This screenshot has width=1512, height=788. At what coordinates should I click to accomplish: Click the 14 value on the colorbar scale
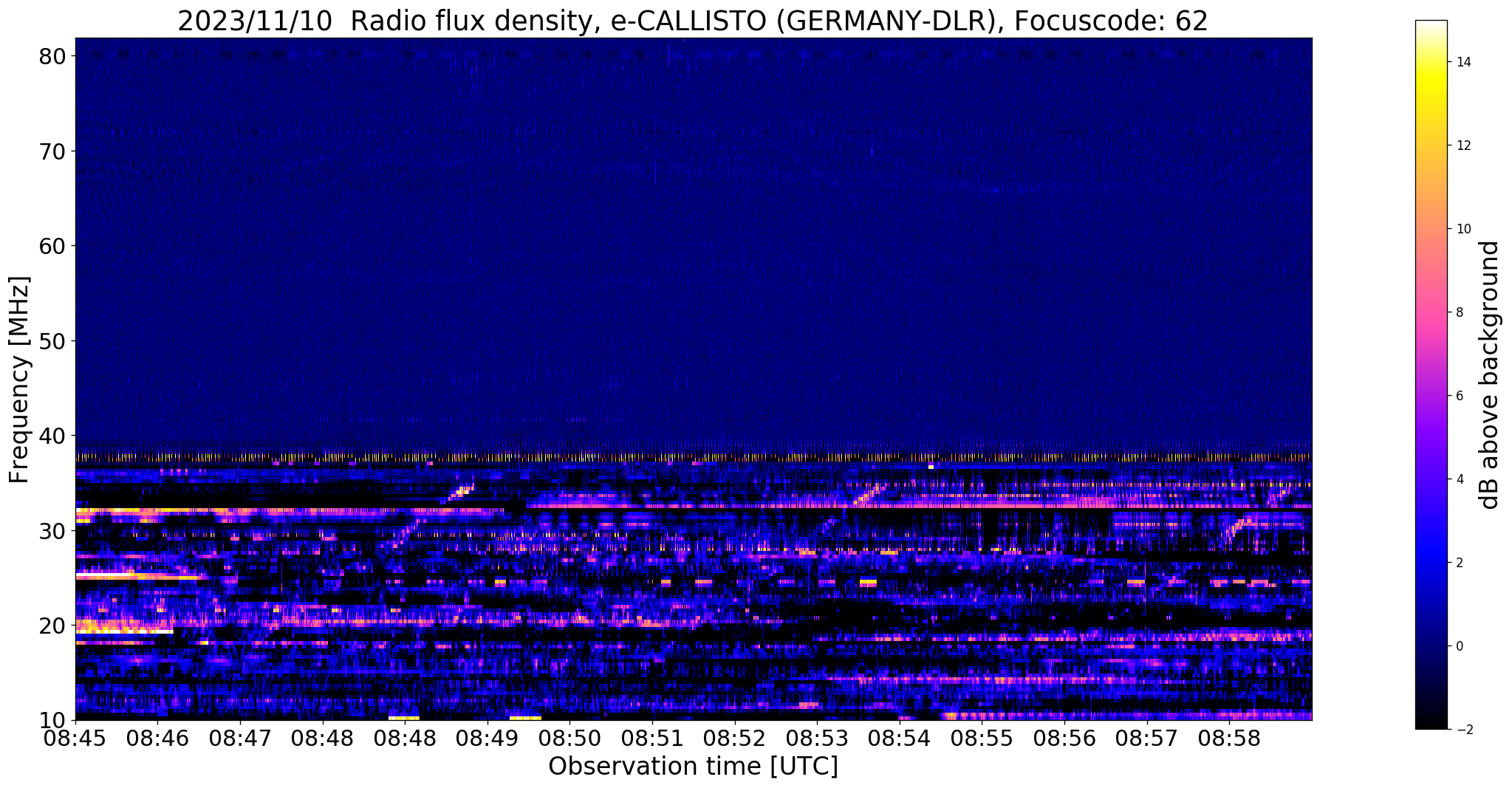click(x=1463, y=62)
